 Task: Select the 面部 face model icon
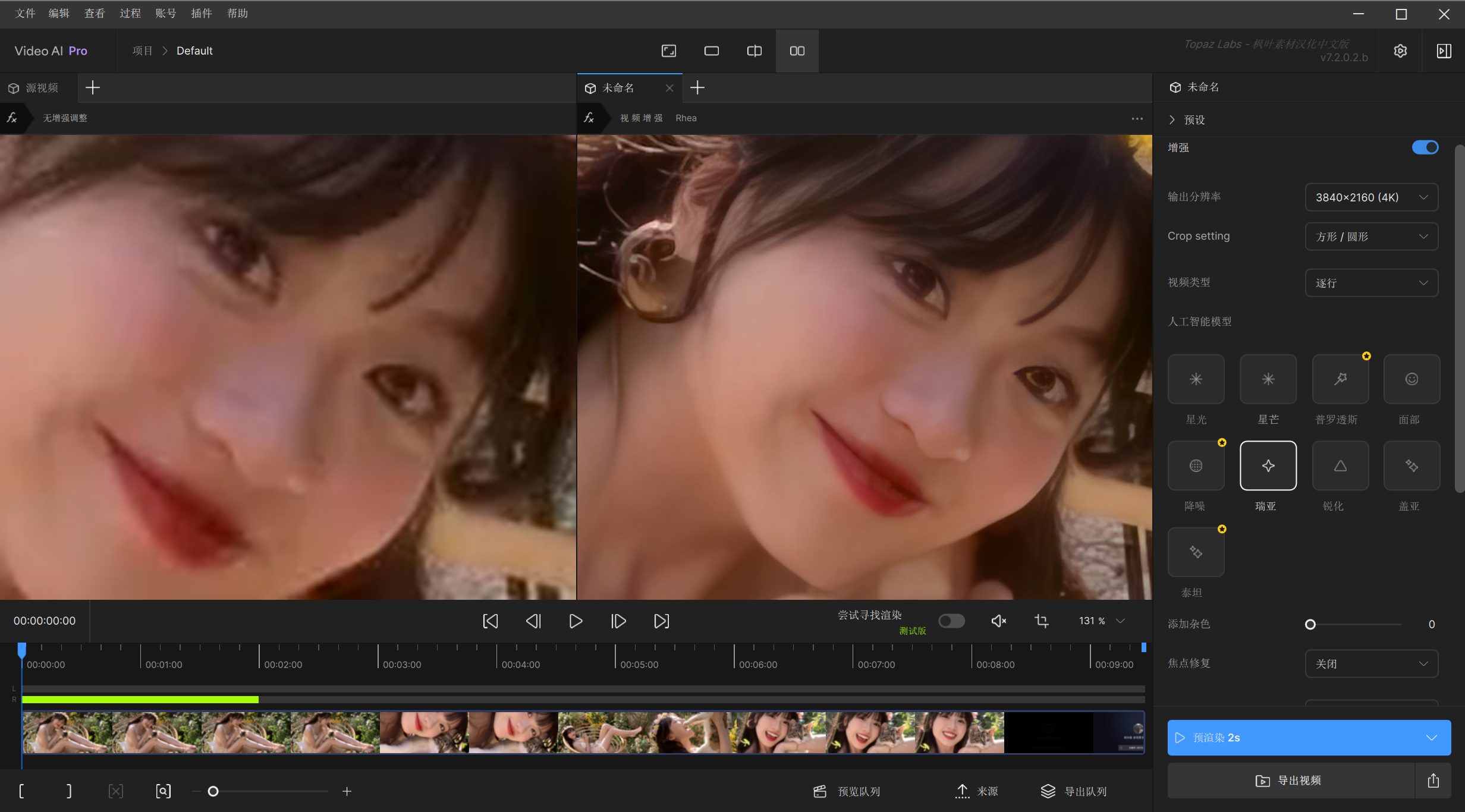pos(1411,379)
